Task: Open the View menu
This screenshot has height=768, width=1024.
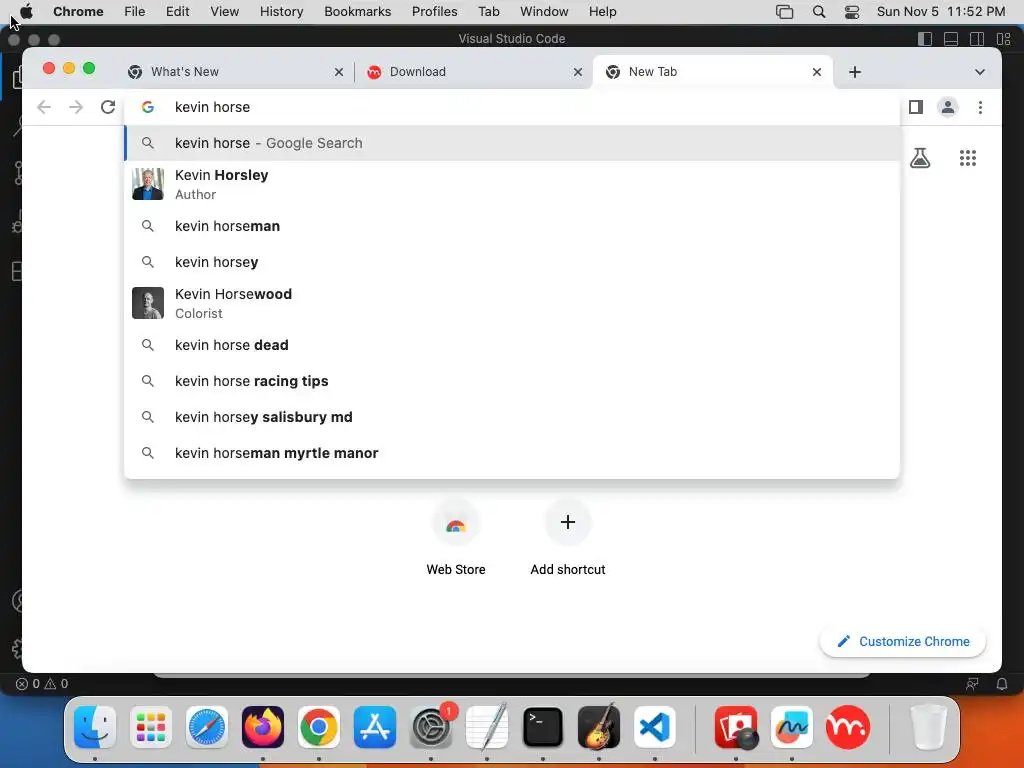Action: tap(225, 12)
